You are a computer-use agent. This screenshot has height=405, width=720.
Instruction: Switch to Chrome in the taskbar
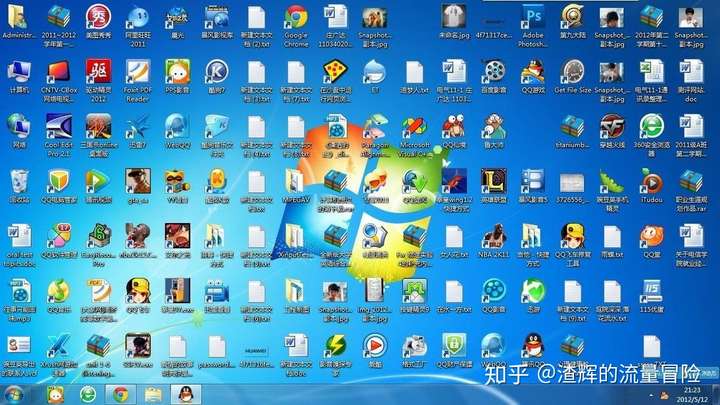point(121,395)
